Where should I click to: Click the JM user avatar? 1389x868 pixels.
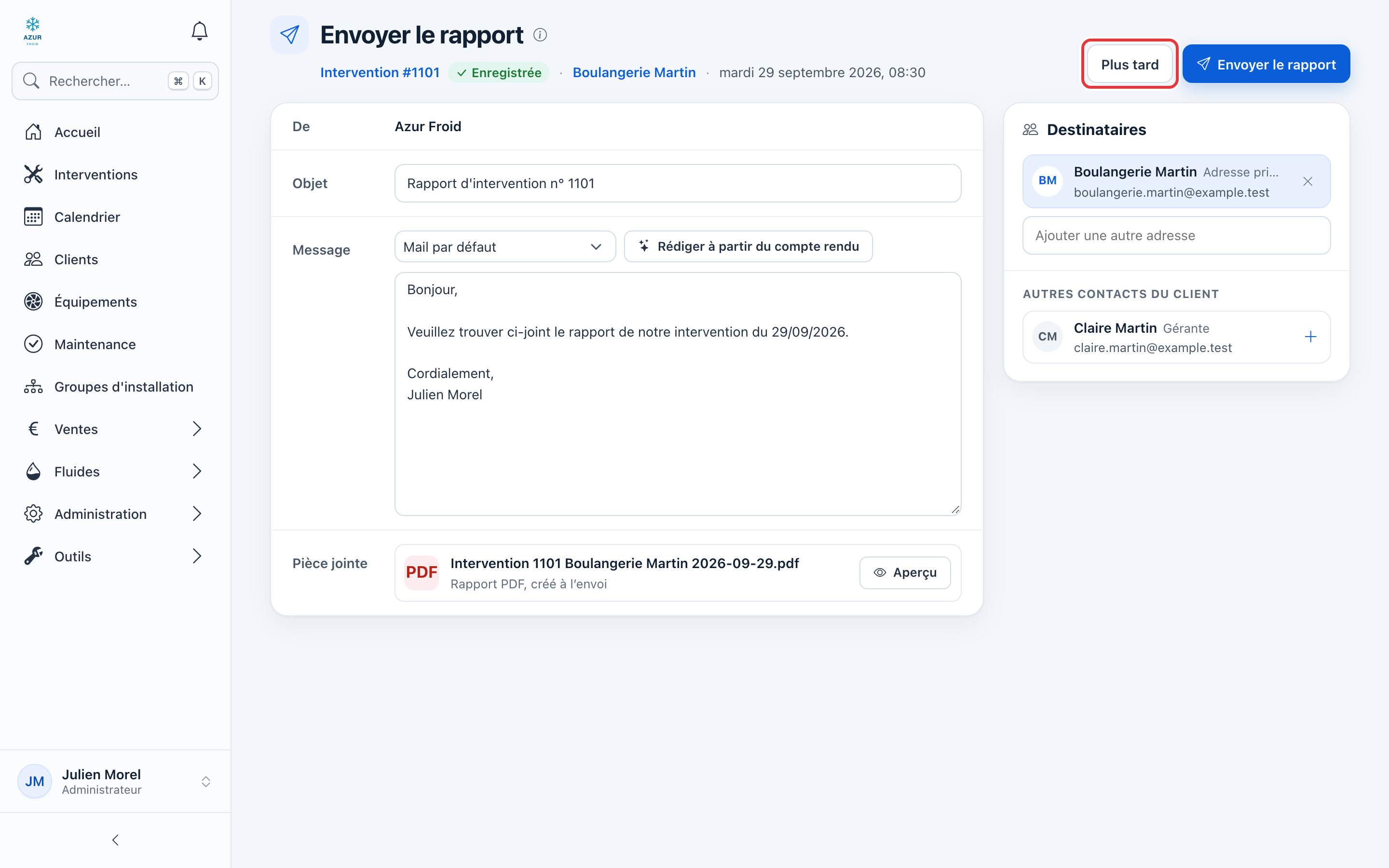click(x=34, y=781)
